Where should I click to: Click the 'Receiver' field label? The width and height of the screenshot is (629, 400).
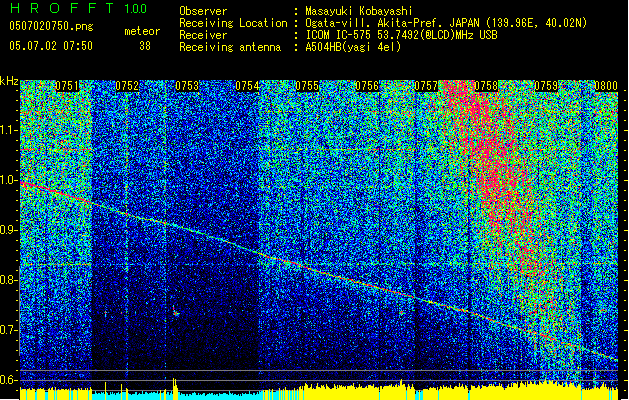203,35
